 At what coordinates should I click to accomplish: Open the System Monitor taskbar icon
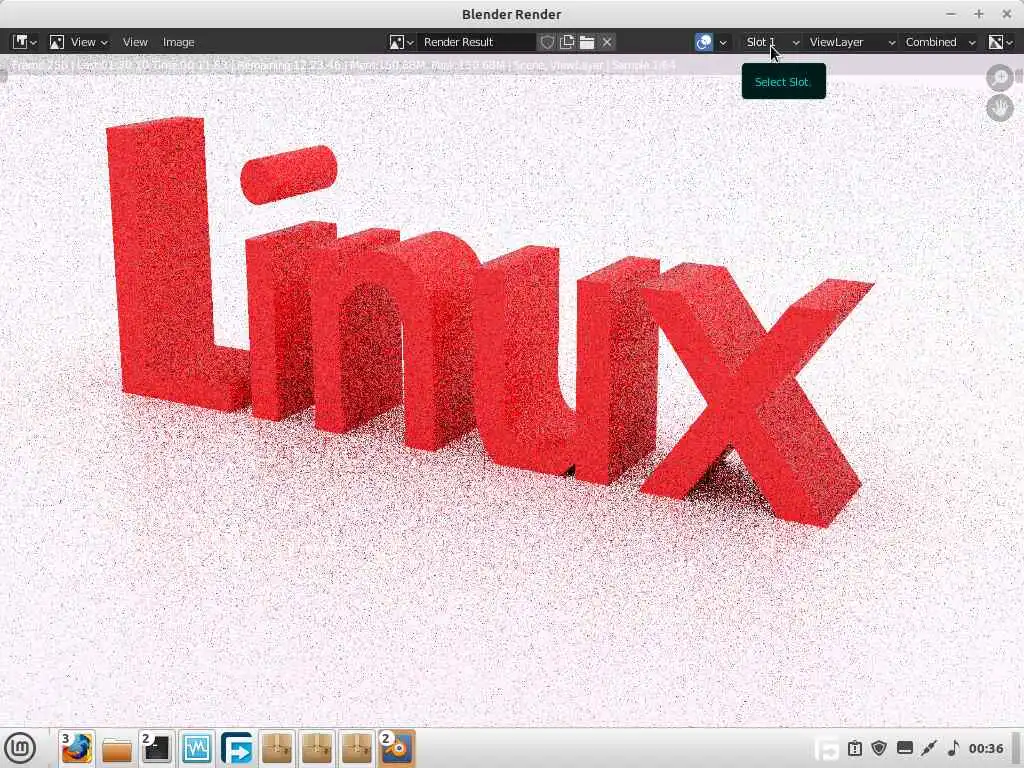pos(197,748)
